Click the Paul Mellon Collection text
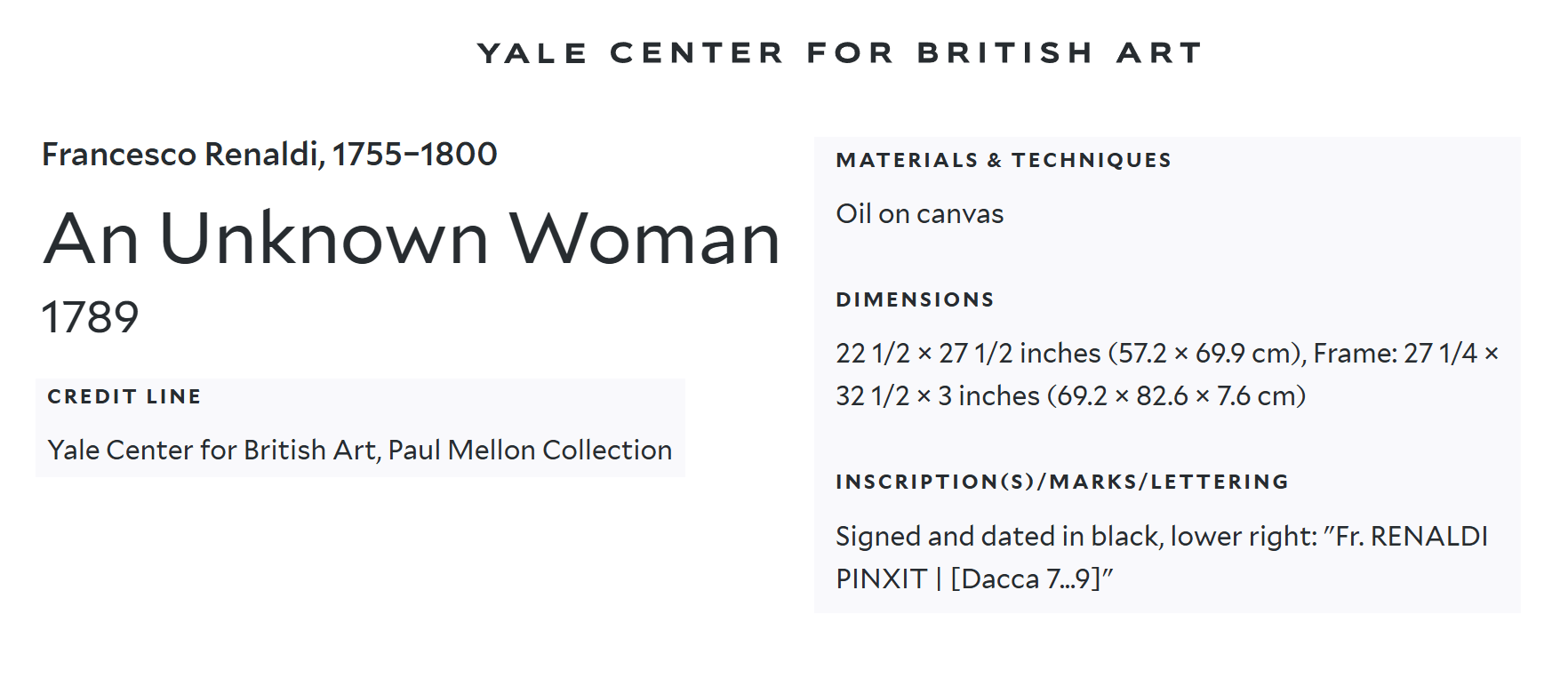 point(530,451)
